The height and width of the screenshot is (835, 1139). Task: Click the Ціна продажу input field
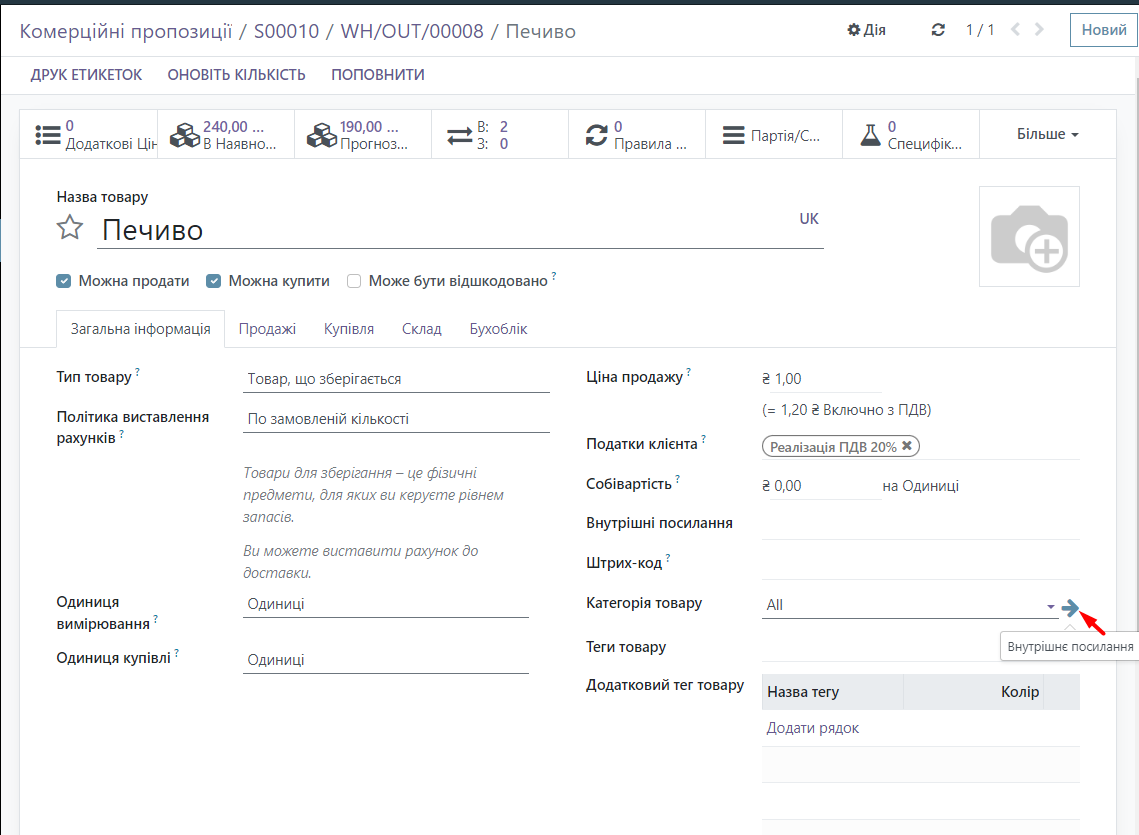(x=820, y=380)
